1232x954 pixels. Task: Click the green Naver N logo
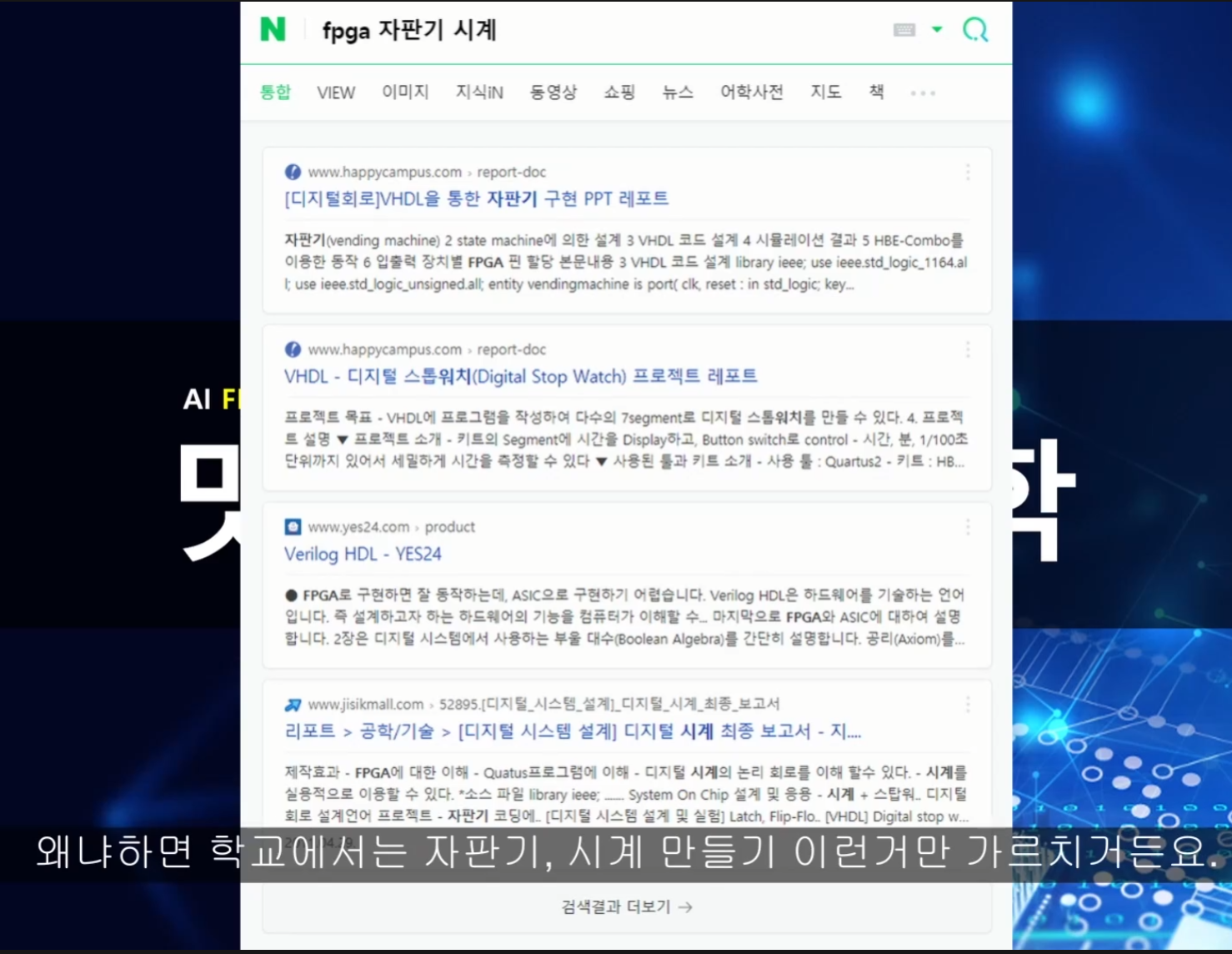273,30
